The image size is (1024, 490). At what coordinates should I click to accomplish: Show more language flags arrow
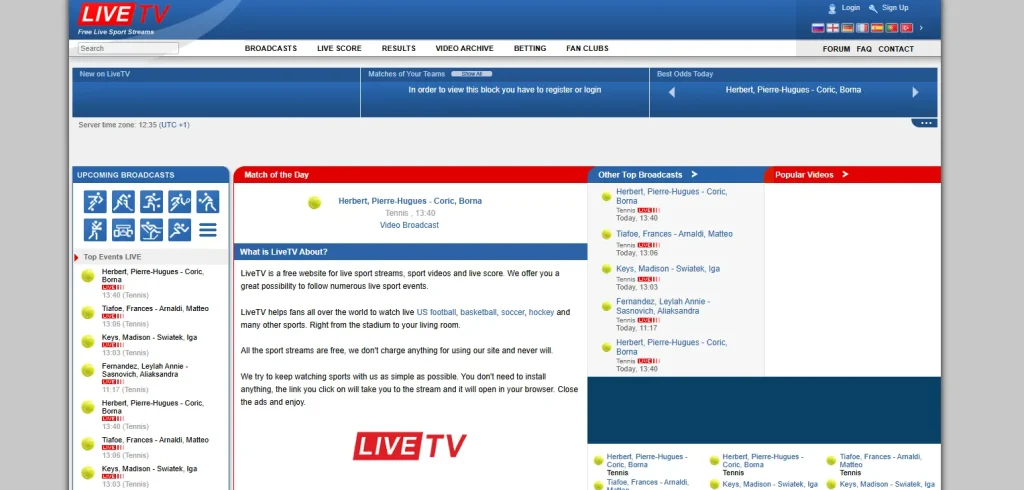click(921, 28)
